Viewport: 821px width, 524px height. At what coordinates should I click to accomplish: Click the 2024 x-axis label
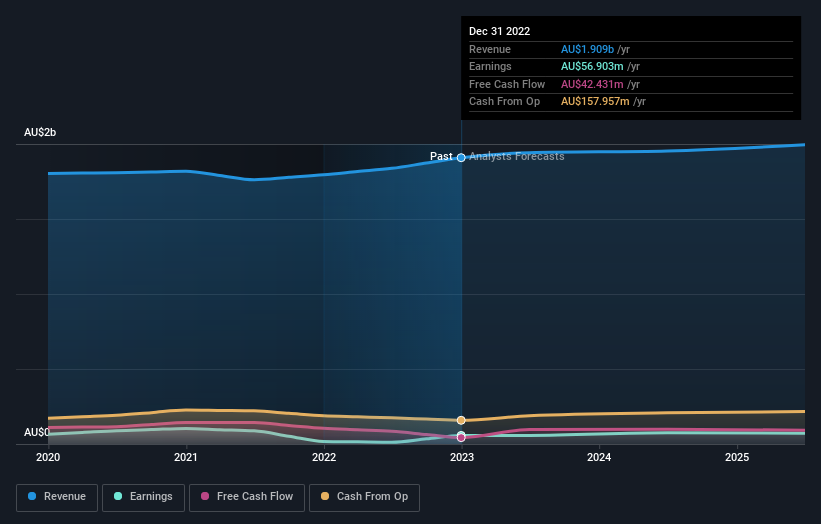599,457
